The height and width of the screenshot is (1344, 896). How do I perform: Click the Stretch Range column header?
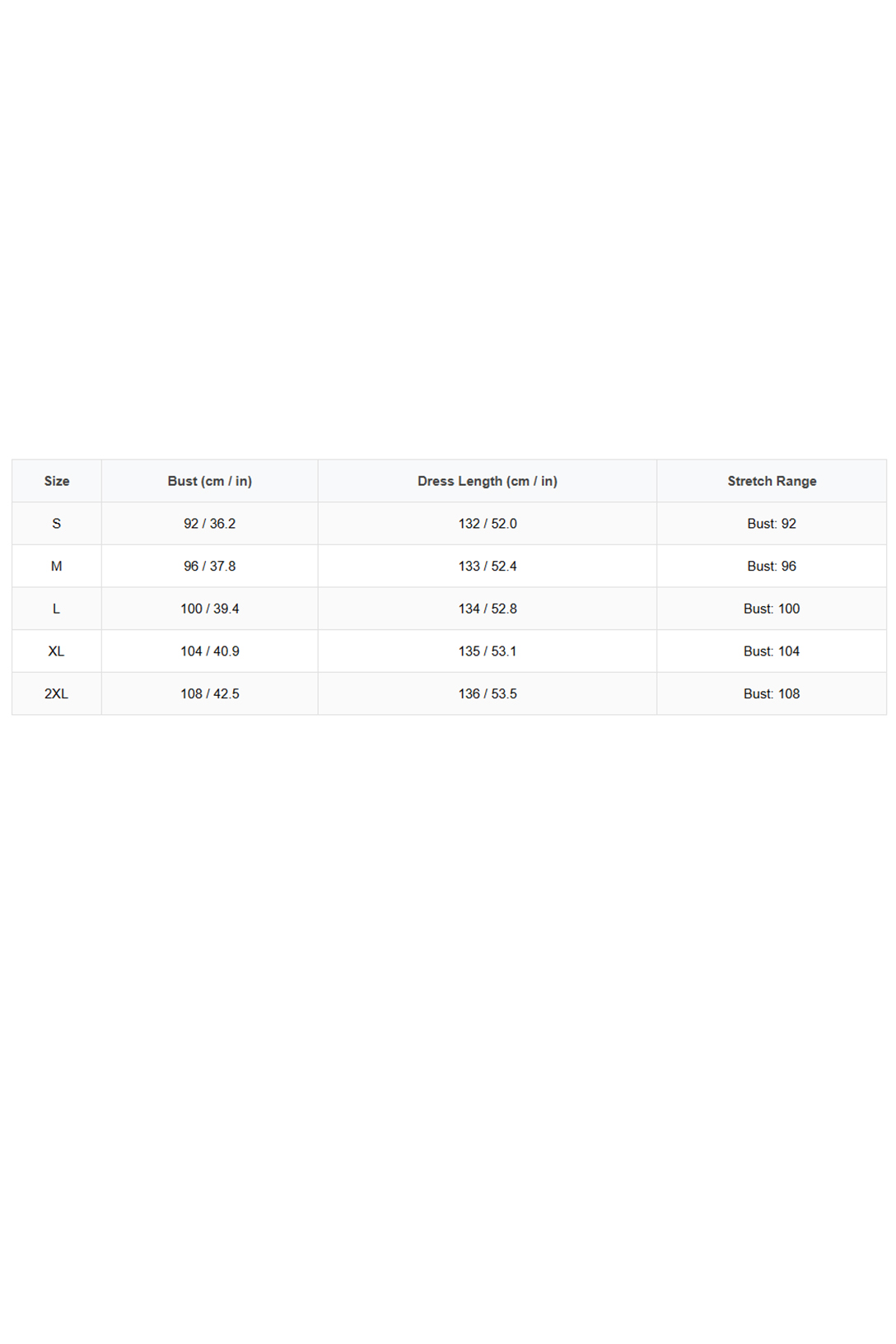click(772, 481)
